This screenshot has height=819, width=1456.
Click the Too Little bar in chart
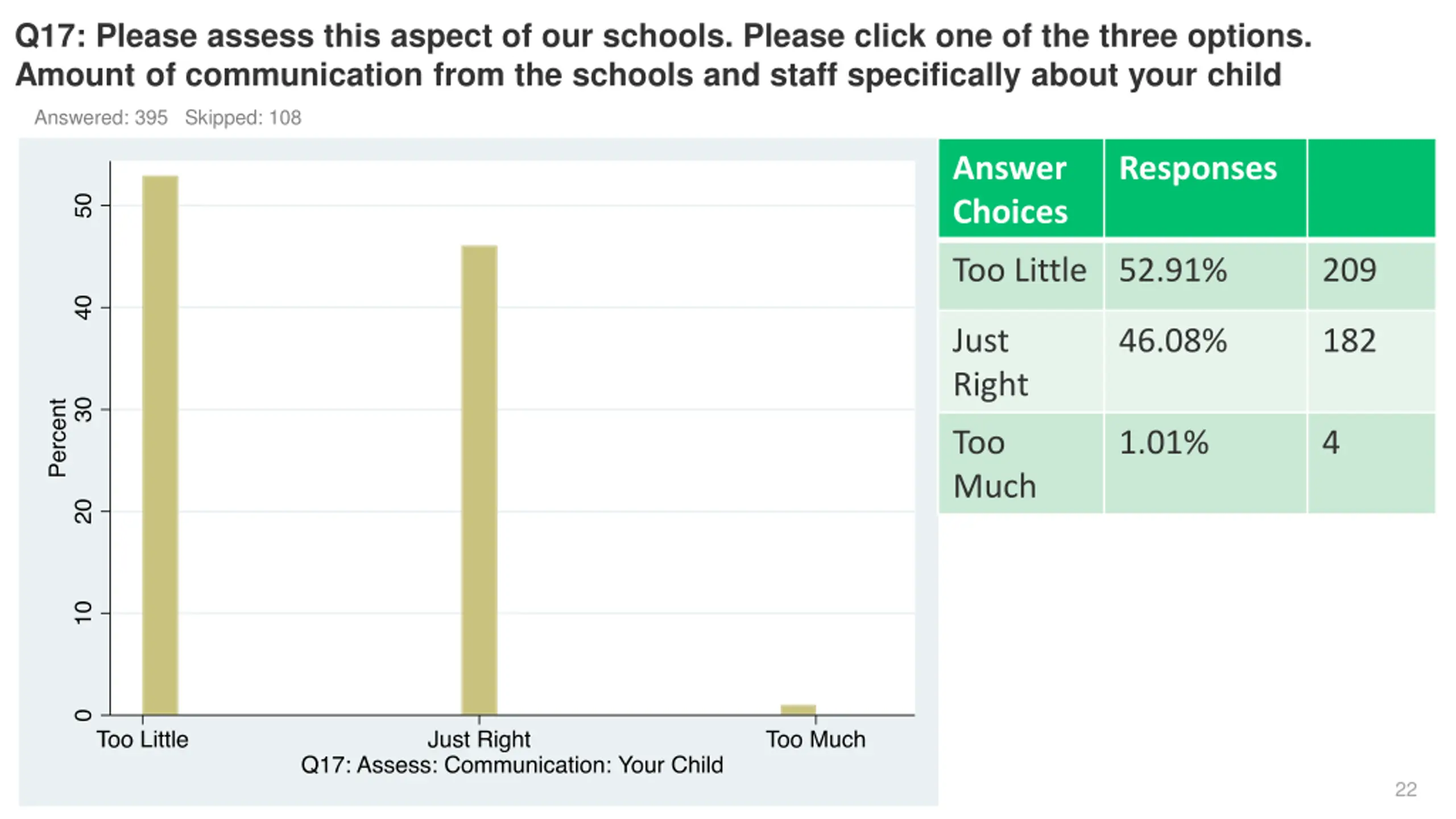[x=160, y=445]
